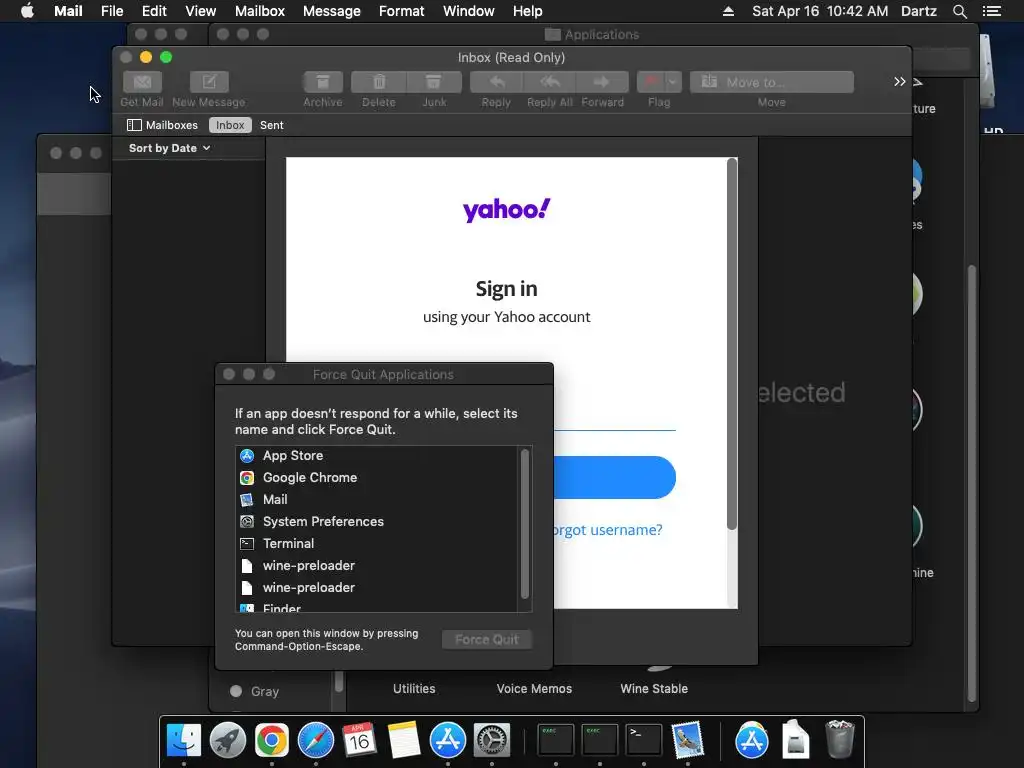Open Voice Memos in Applications window
This screenshot has width=1024, height=768.
[x=534, y=688]
